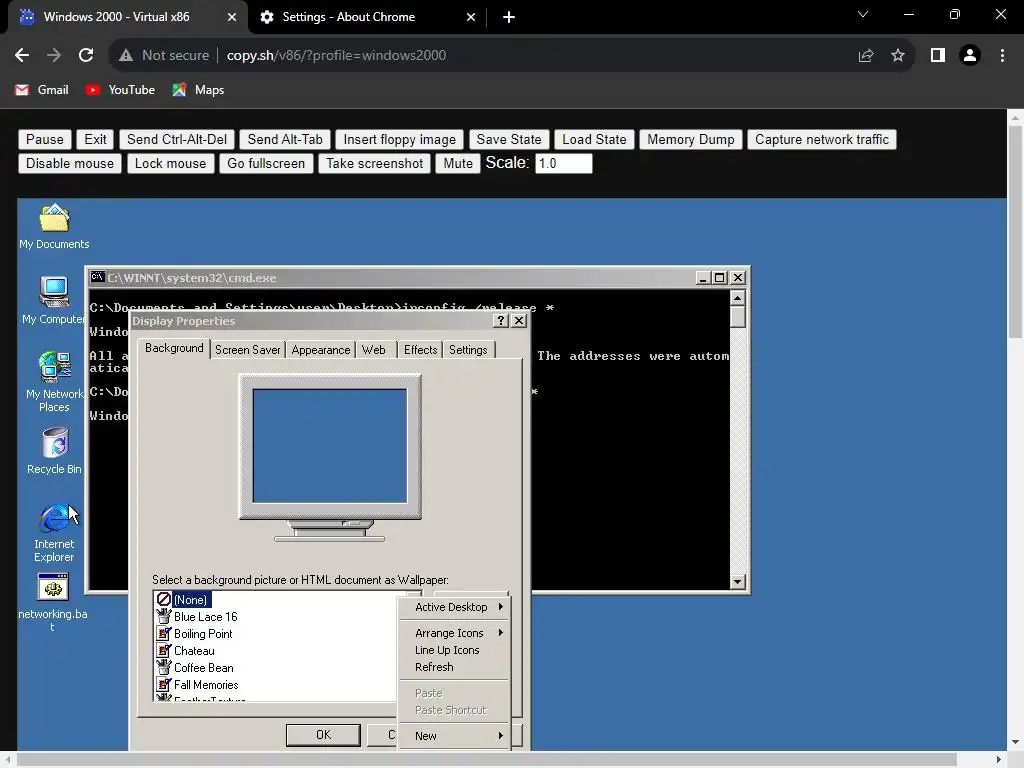Share this page icon in address bar
1024x768 pixels.
(866, 56)
